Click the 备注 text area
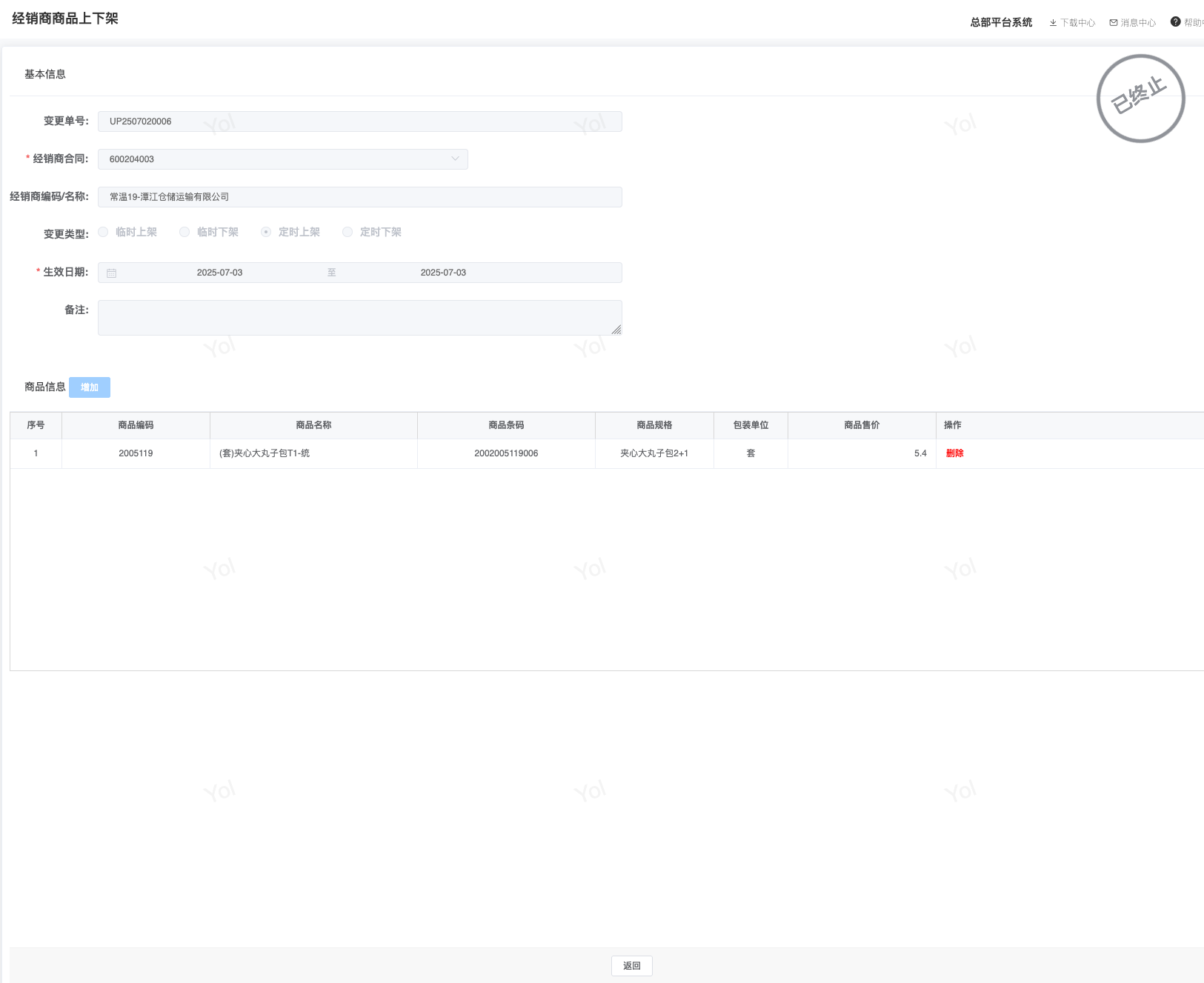This screenshot has height=983, width=1204. (x=360, y=318)
